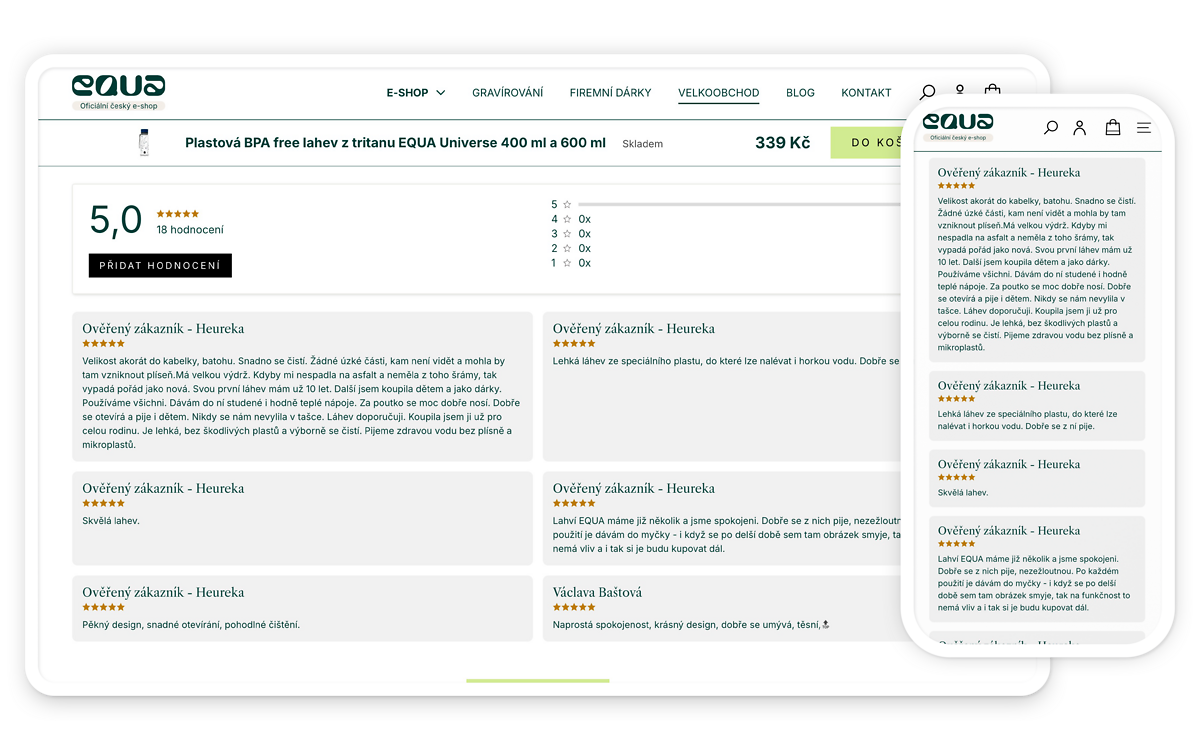Image resolution: width=1200 pixels, height=750 pixels.
Task: Select the Velkoobchod menu item
Action: tap(718, 93)
